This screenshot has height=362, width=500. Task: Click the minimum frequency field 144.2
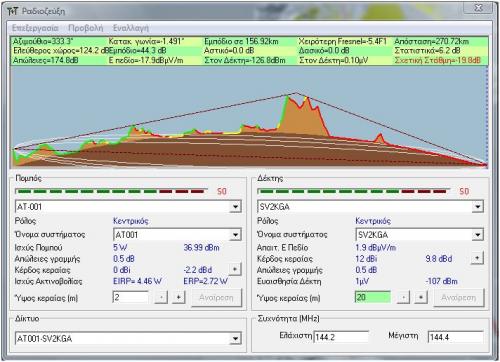341,337
